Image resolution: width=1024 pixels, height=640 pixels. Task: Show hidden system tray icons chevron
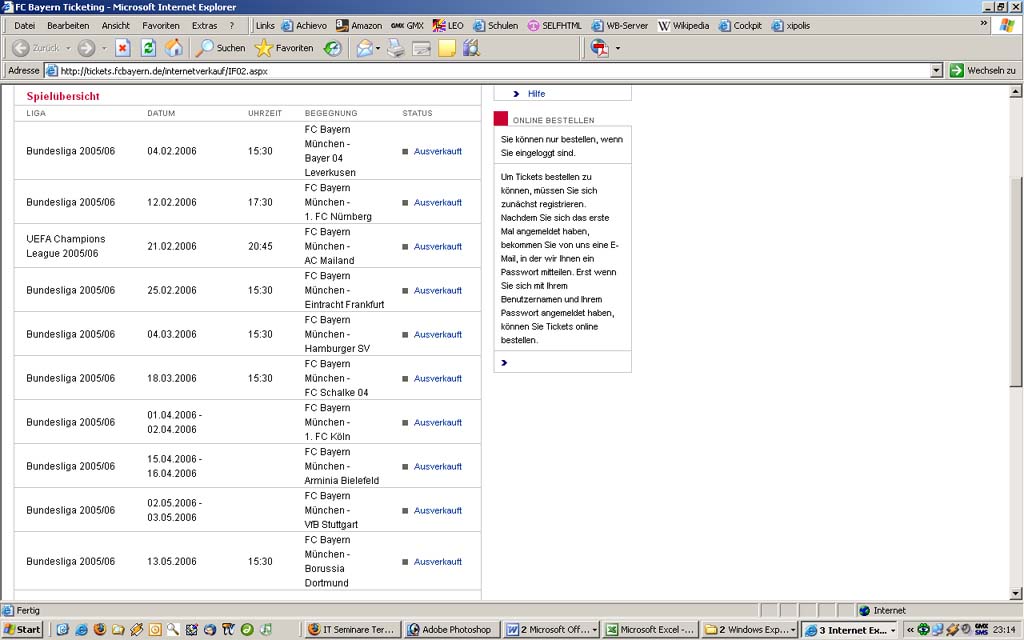(910, 630)
